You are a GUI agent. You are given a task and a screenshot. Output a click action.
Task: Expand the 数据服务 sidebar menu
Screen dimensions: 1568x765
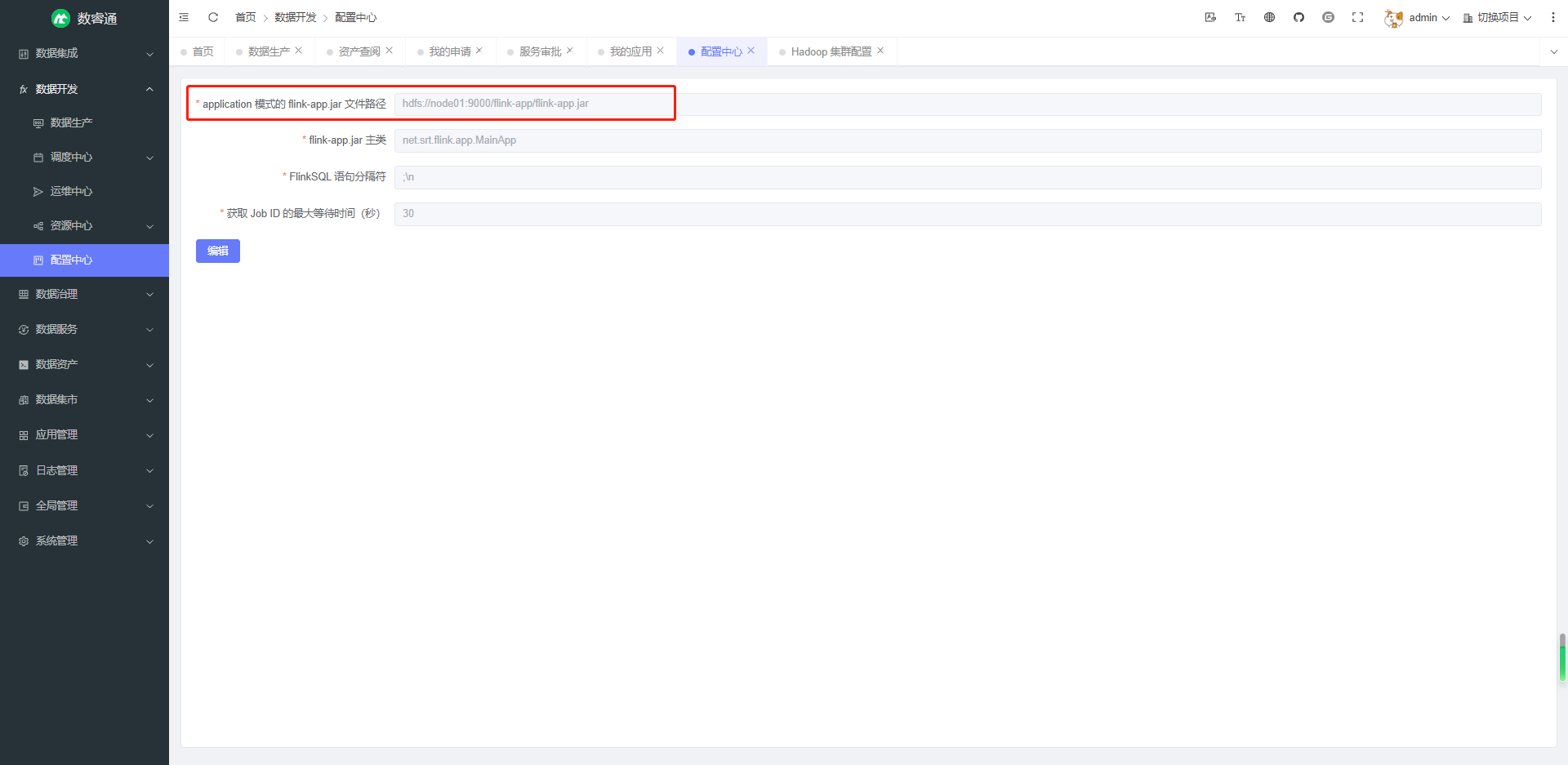(x=84, y=330)
